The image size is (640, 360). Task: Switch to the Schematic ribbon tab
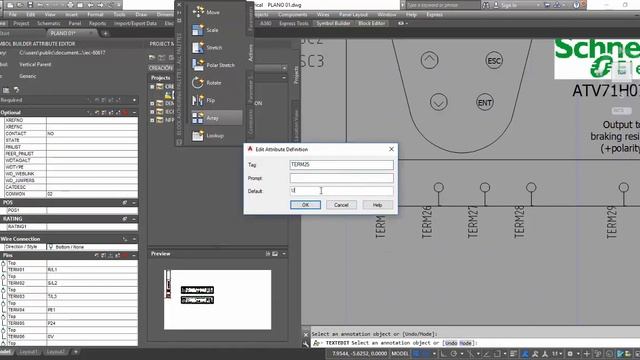pos(49,23)
